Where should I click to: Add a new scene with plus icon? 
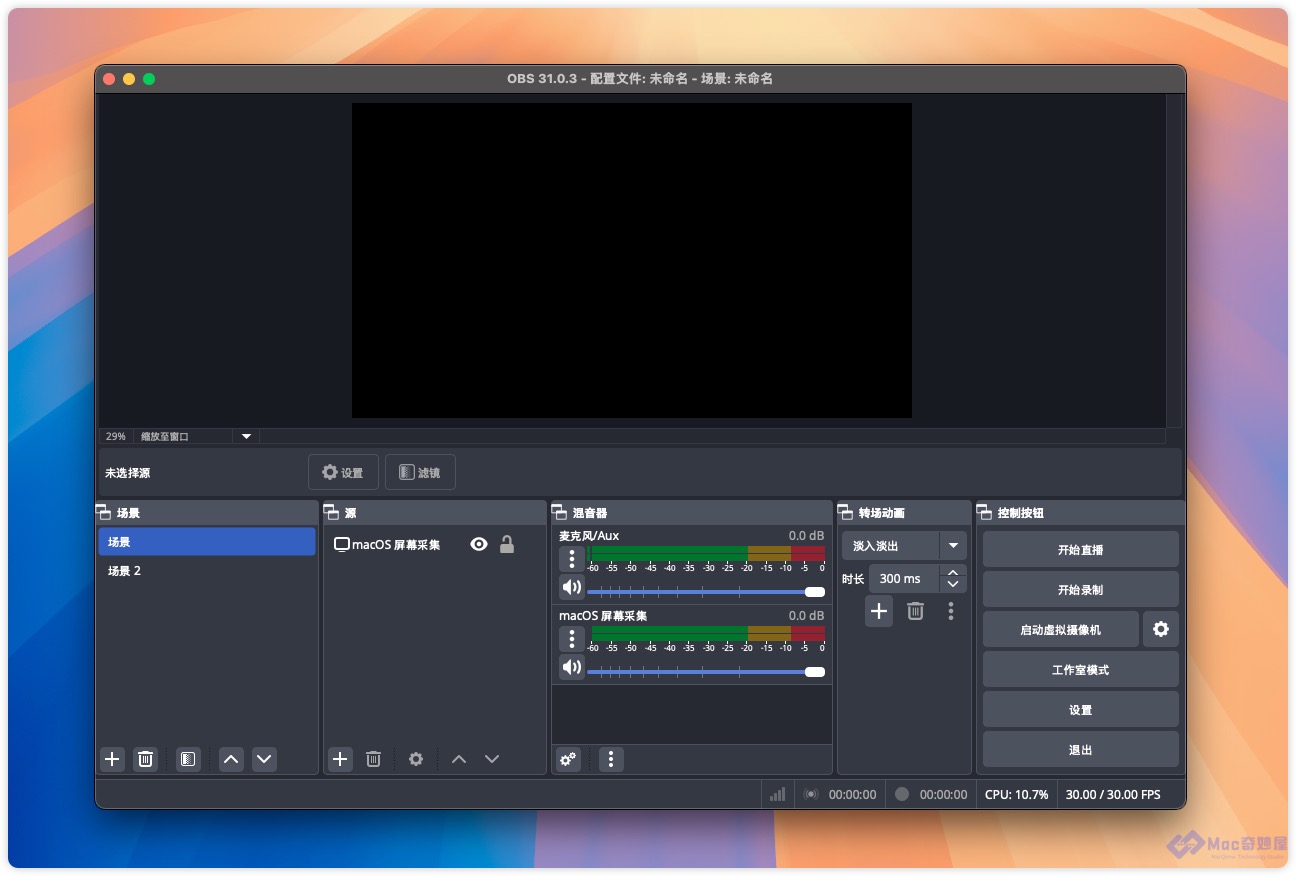pyautogui.click(x=112, y=759)
